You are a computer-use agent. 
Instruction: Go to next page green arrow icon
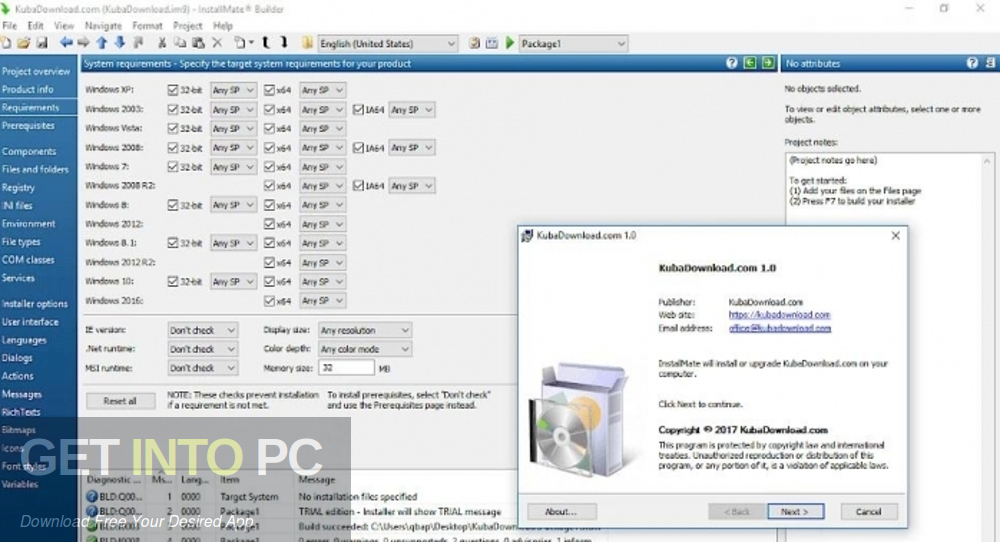coord(768,62)
